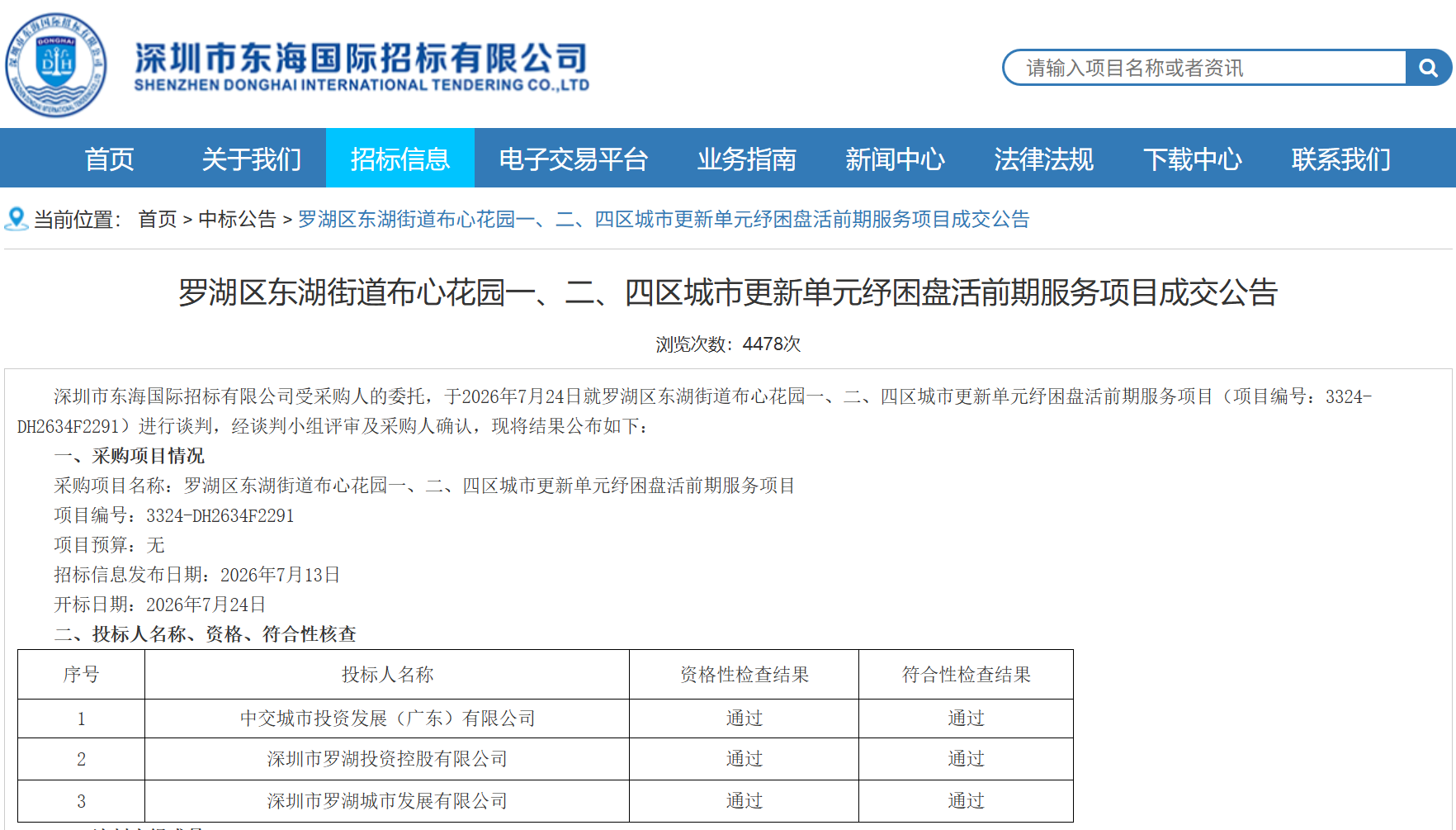Click 符合性 通过 for 深圳市罗湖城市发展
Viewport: 1456px width, 830px height.
967,801
